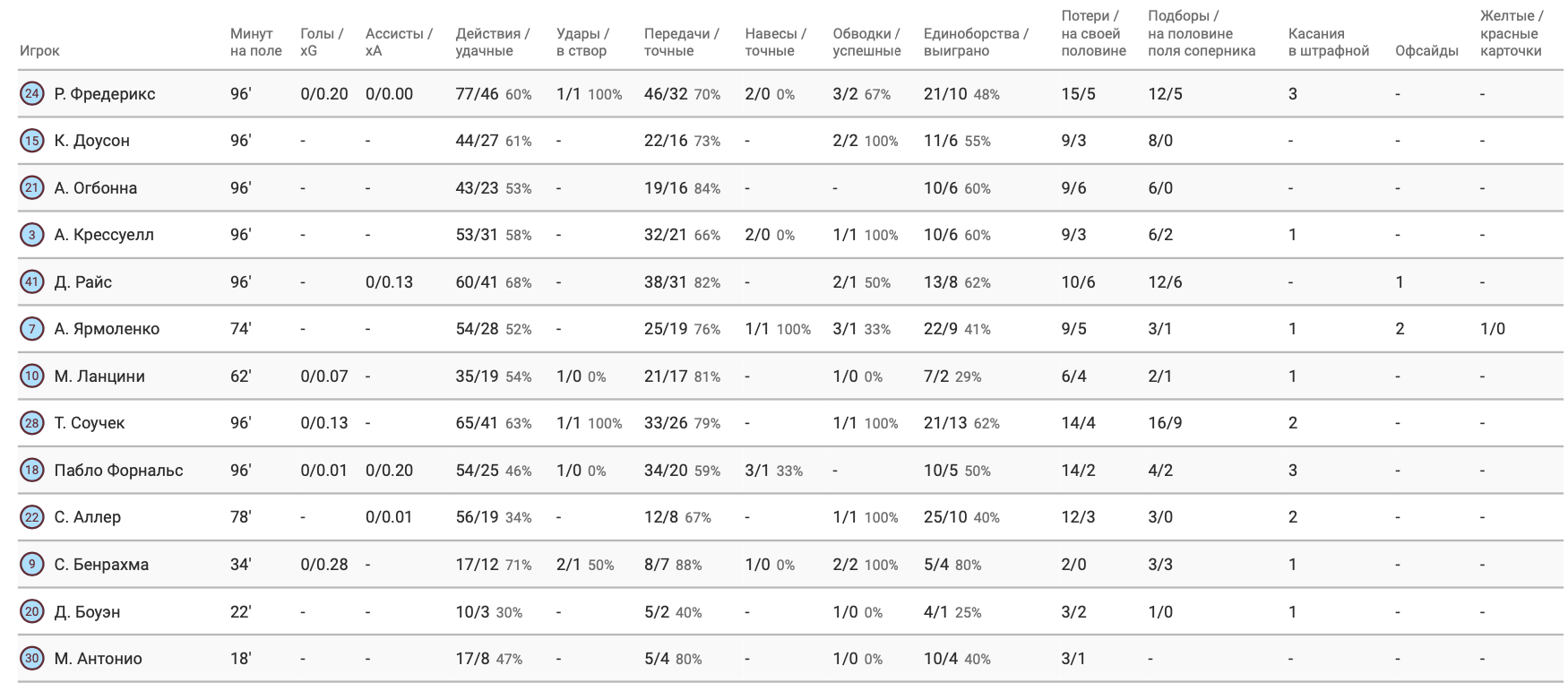This screenshot has height=683, width=1568.
Task: Click the number 15 badge beside К. Доусон
Action: coord(32,141)
